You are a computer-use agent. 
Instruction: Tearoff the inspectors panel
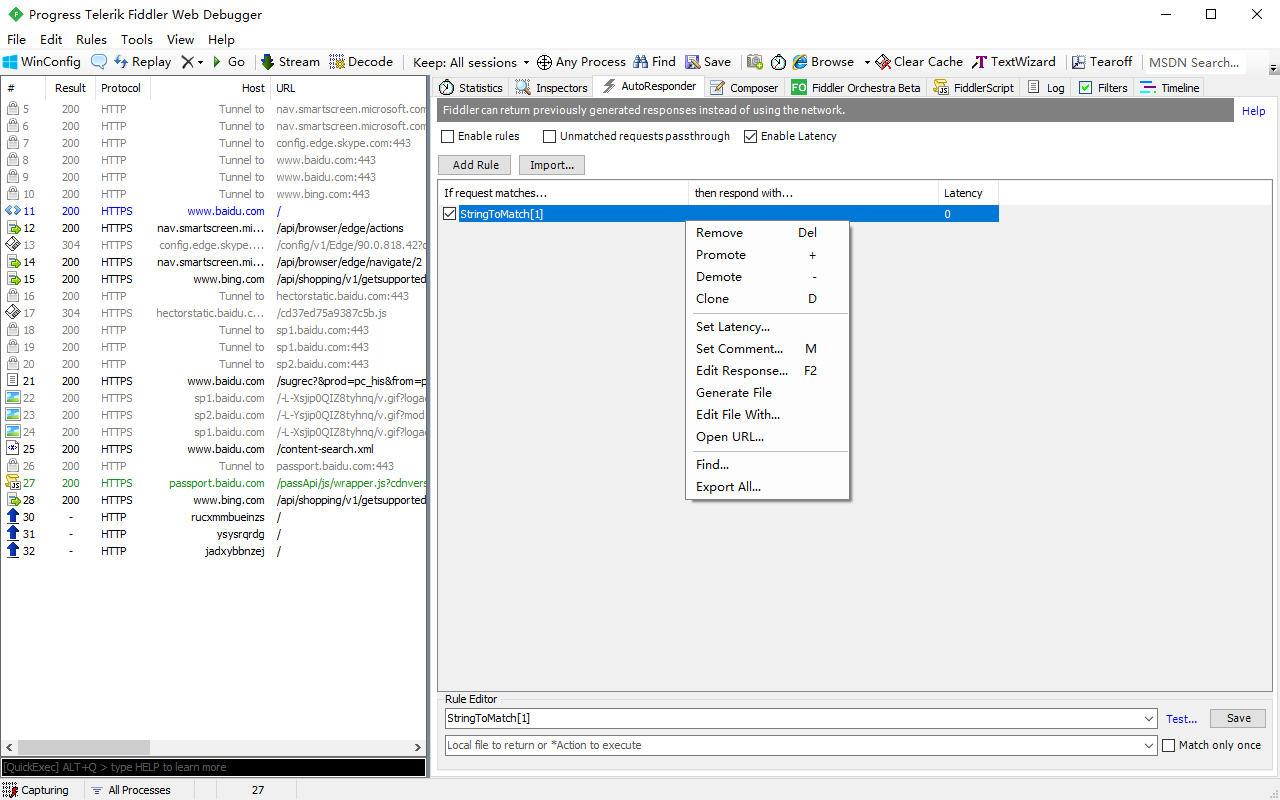point(1101,62)
